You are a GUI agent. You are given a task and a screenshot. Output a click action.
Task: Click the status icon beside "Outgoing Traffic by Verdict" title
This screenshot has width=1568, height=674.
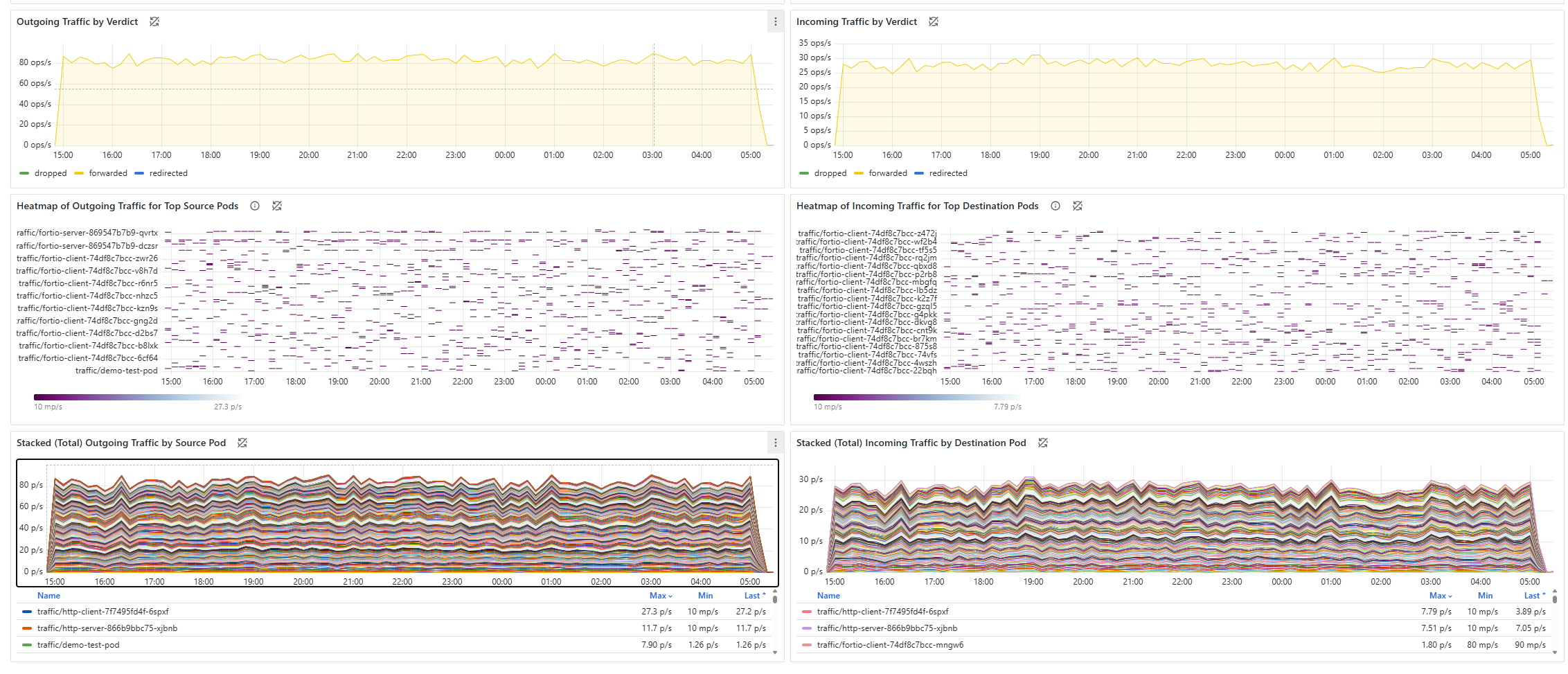pyautogui.click(x=154, y=21)
